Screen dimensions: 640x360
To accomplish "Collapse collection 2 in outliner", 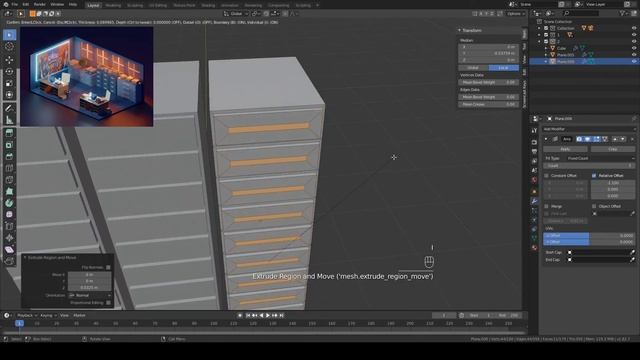I will pos(539,42).
